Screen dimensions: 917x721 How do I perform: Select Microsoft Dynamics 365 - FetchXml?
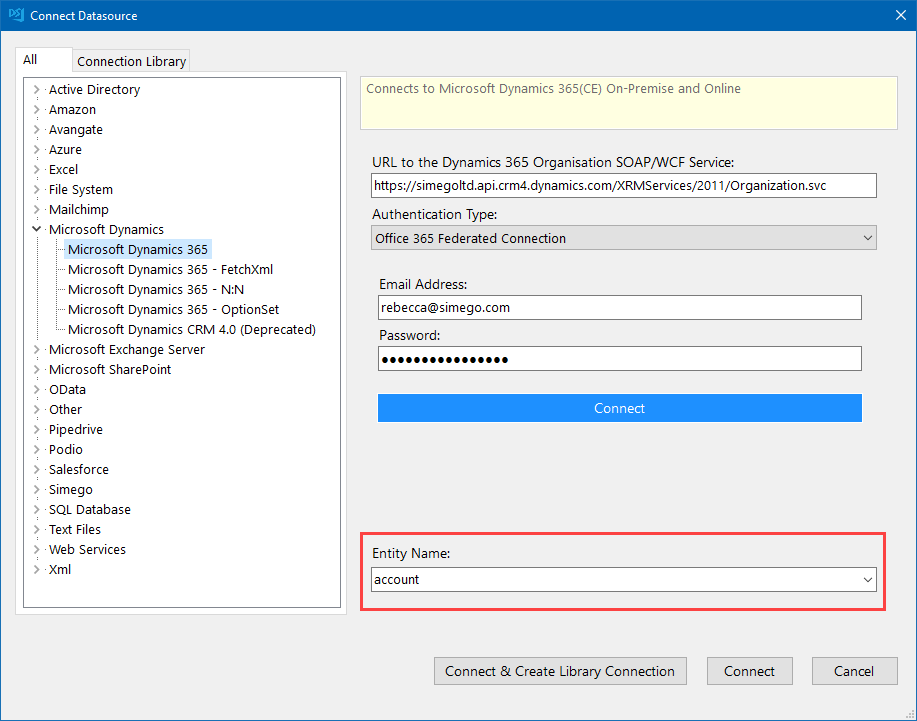(170, 270)
